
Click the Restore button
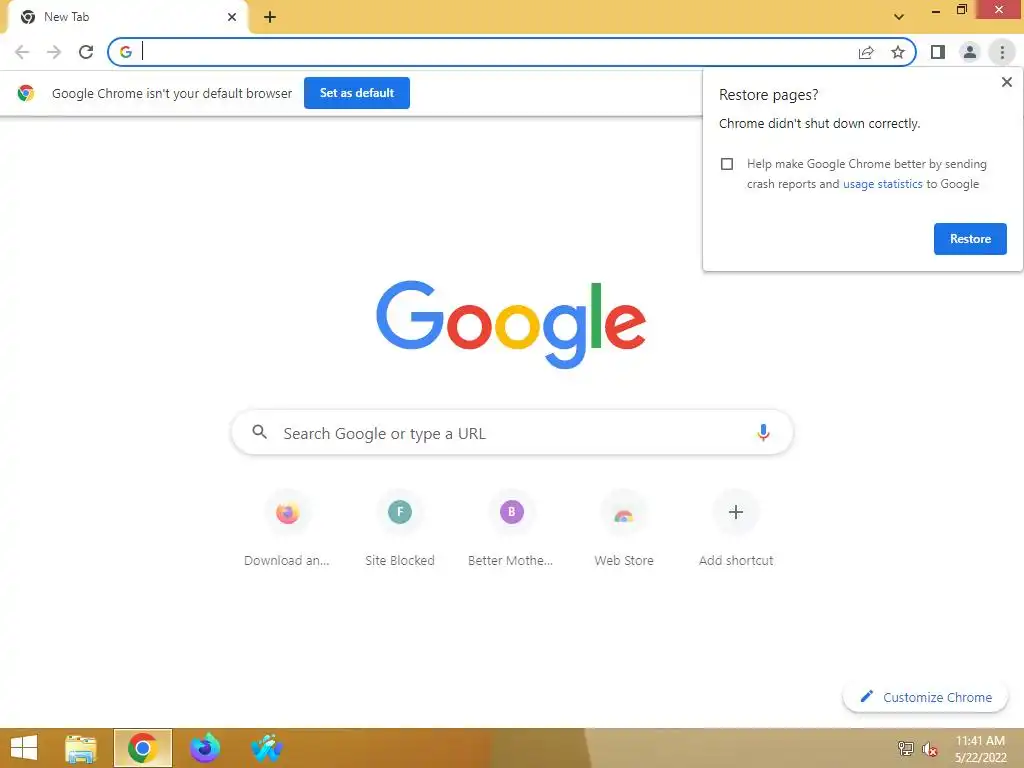[x=970, y=239]
